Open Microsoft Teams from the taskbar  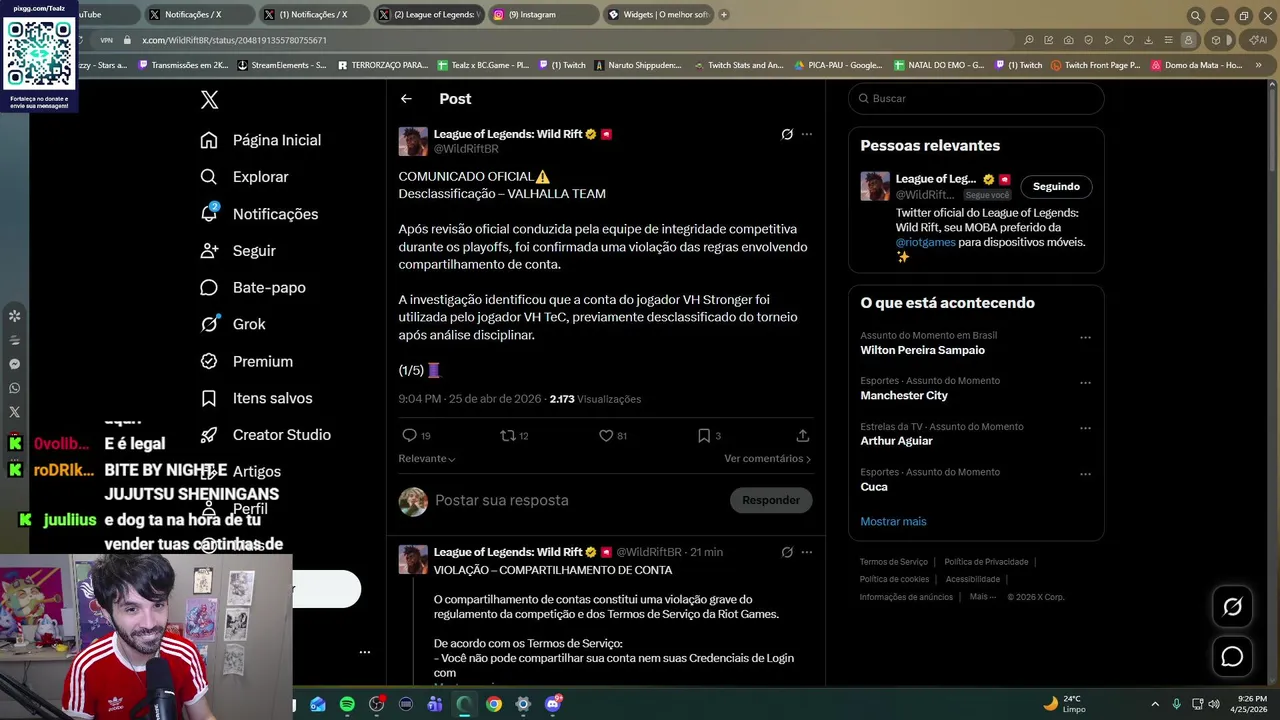click(x=435, y=704)
